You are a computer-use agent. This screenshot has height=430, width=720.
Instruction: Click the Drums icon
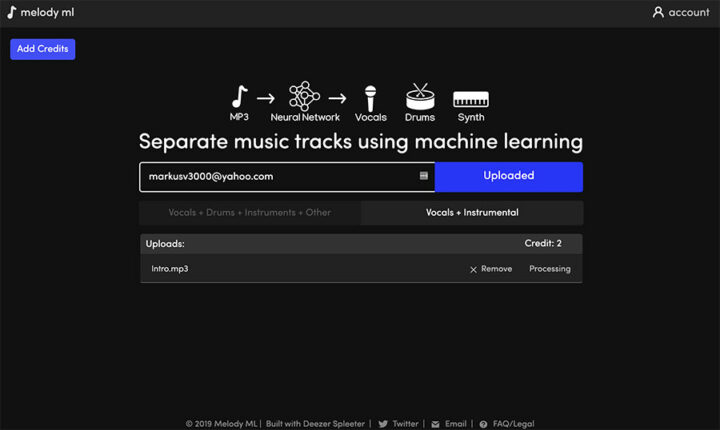pos(420,97)
